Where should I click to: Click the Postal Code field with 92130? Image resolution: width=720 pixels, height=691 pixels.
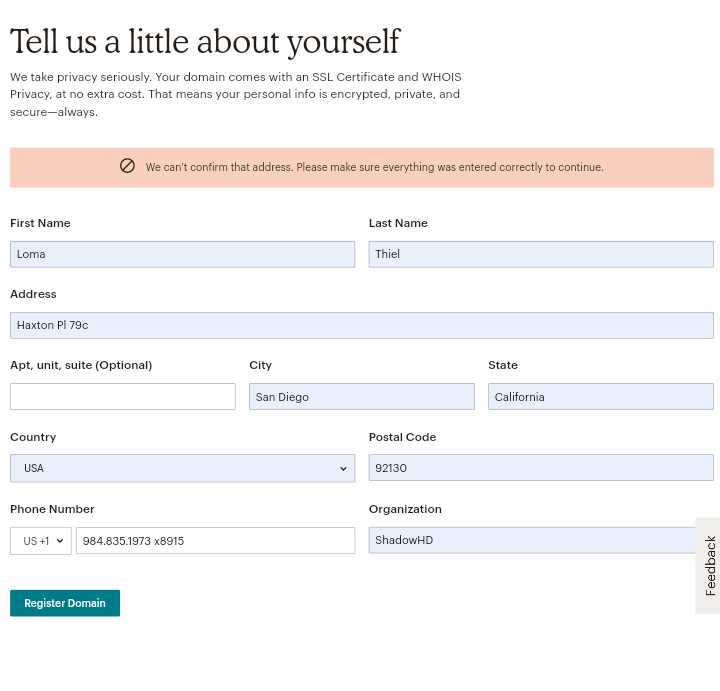click(540, 468)
